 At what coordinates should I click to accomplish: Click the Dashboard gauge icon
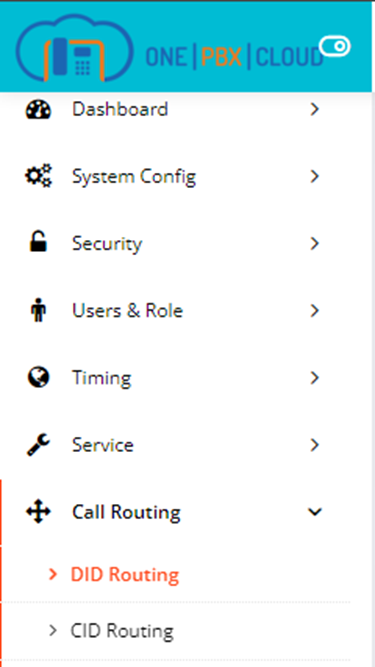(38, 109)
